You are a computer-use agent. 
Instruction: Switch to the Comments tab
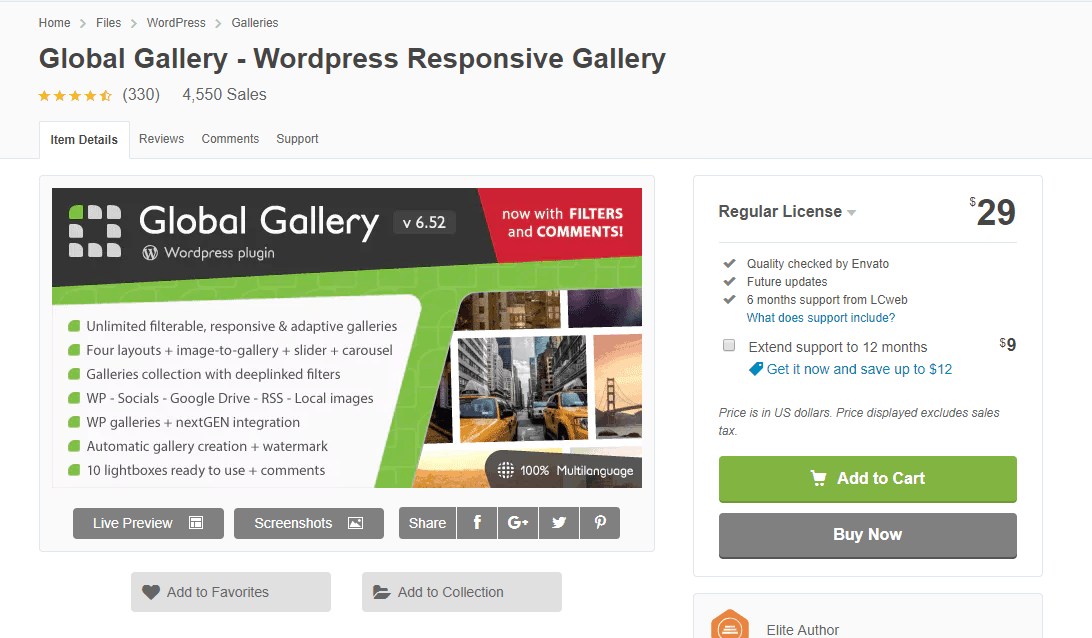coord(231,139)
